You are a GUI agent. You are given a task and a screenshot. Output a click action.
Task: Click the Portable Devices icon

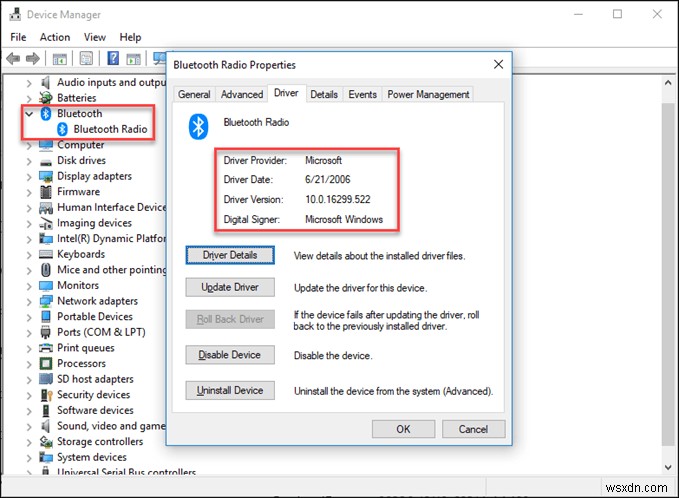(x=46, y=317)
